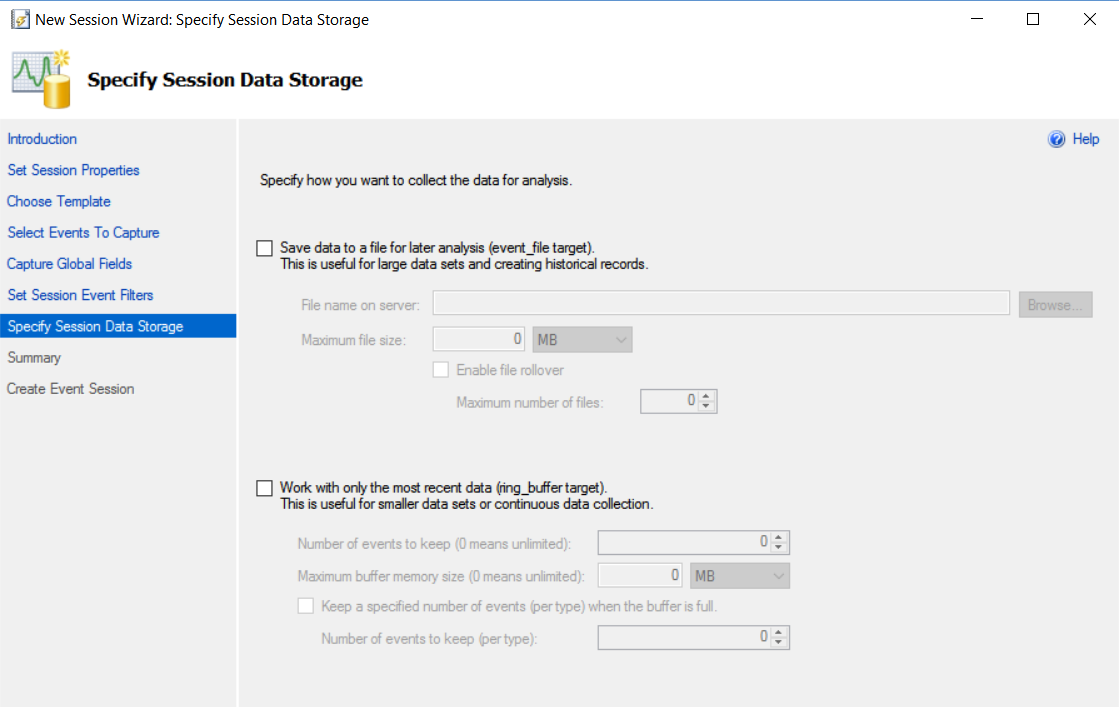Open the Help link
Image resolution: width=1119 pixels, height=707 pixels.
point(1085,140)
